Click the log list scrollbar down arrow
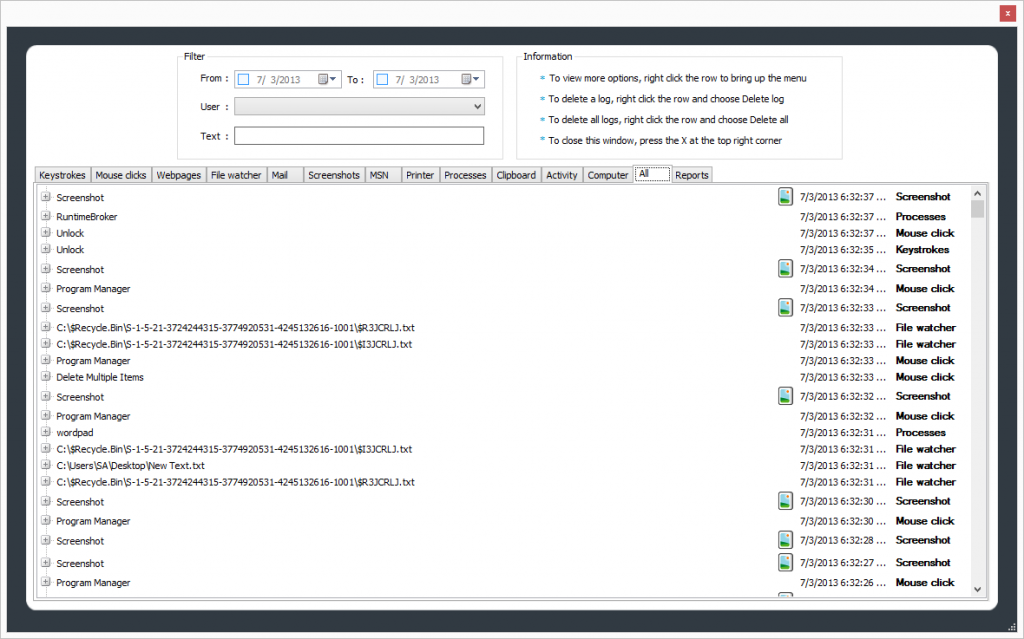The height and width of the screenshot is (639, 1024). (977, 590)
